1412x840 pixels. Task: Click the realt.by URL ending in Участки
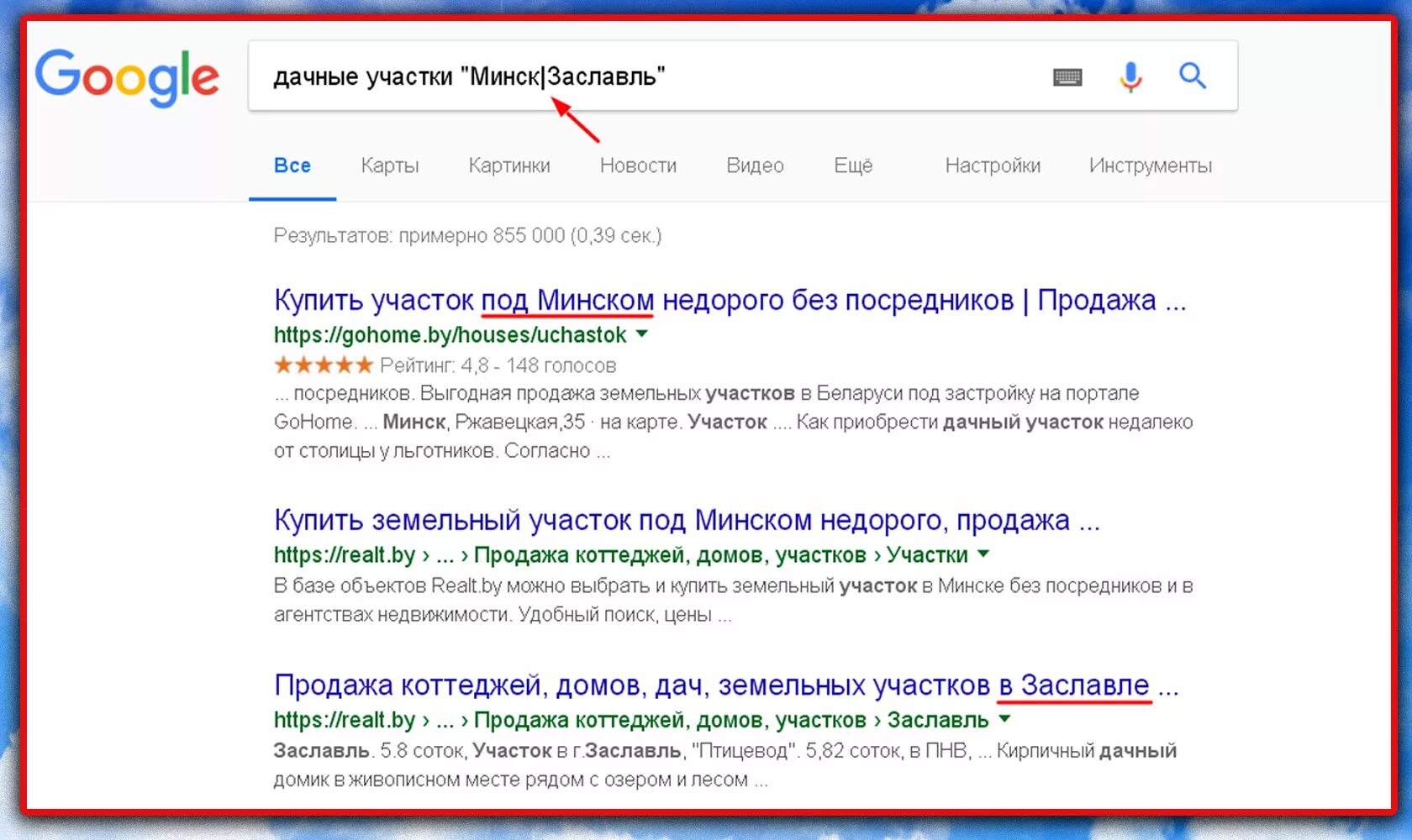coord(621,554)
